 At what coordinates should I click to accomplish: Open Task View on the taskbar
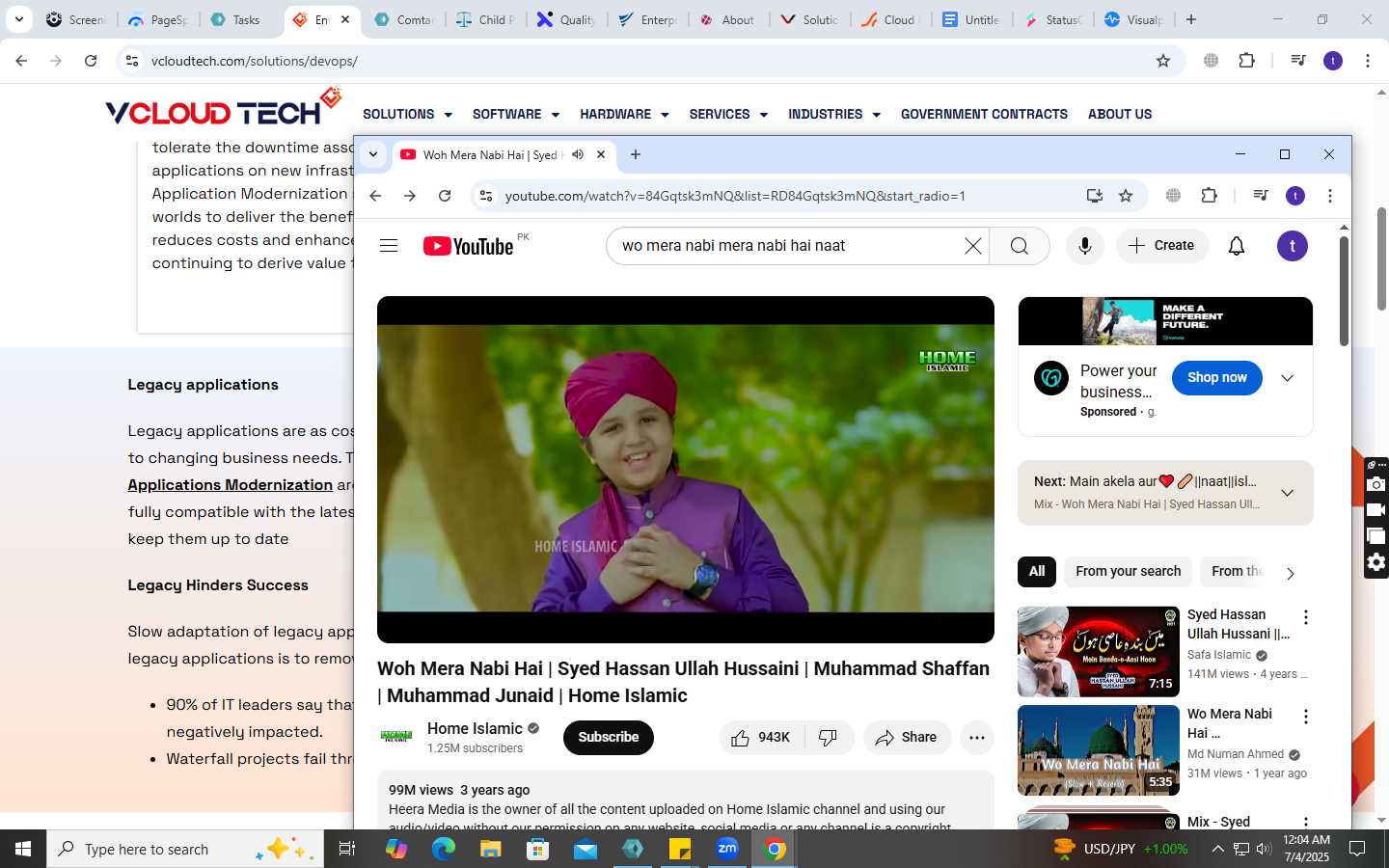[x=347, y=849]
